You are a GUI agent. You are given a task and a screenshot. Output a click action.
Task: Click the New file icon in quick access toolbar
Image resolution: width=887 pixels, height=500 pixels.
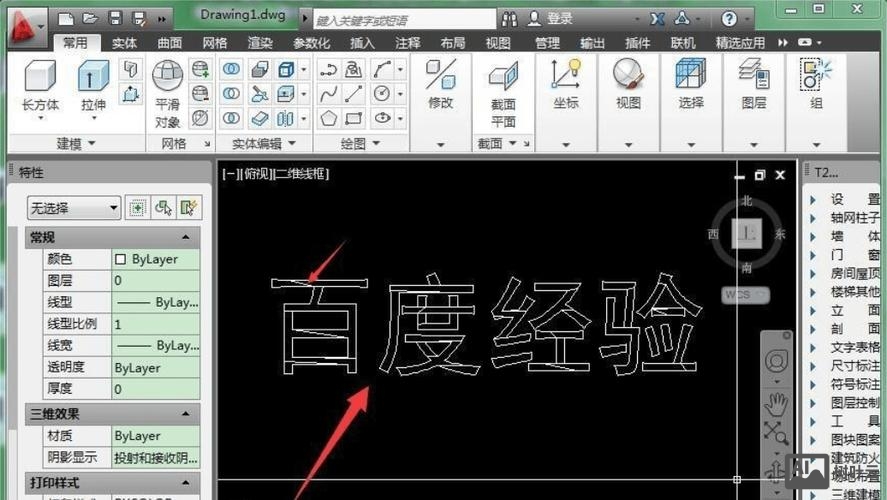click(66, 19)
